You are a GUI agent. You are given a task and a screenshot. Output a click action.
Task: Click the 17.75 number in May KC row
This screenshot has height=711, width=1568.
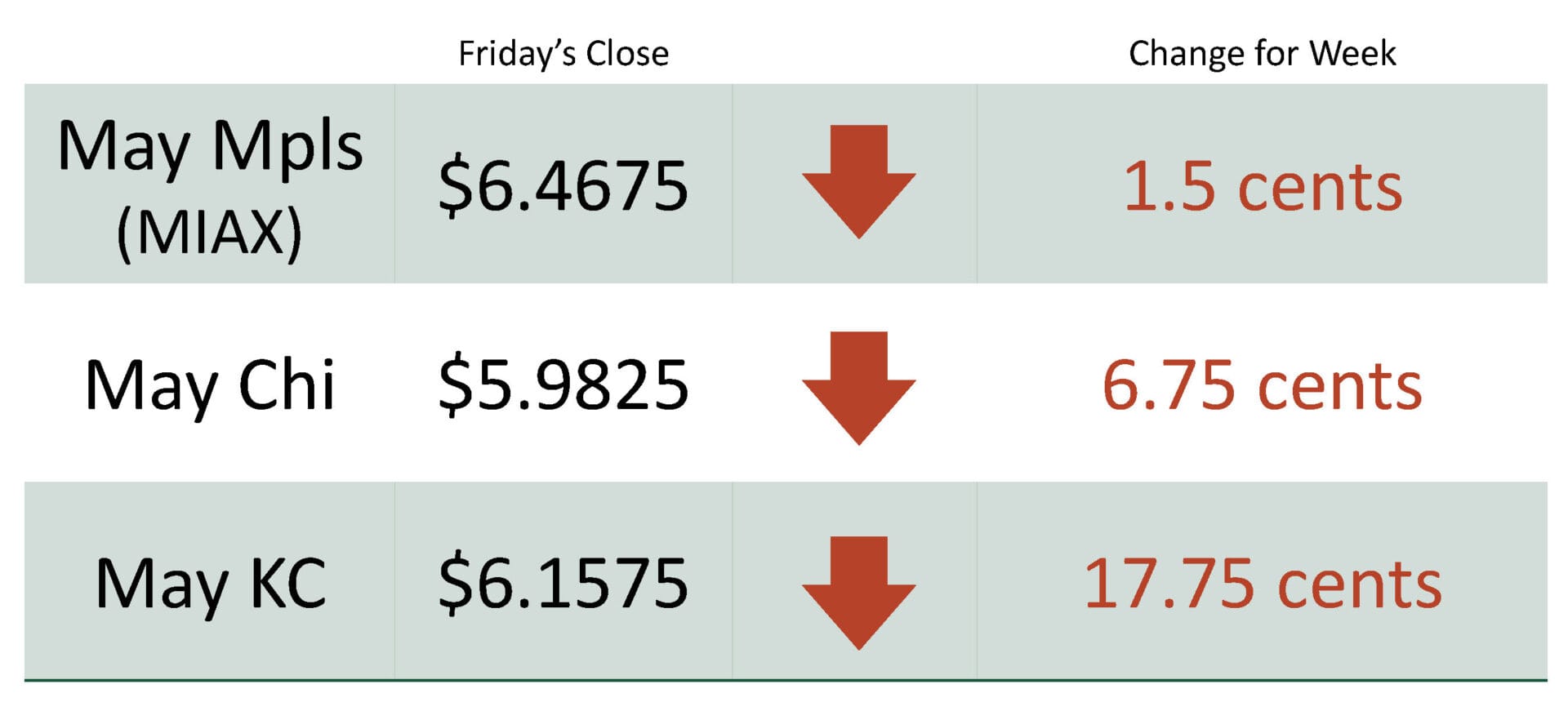tap(1169, 584)
